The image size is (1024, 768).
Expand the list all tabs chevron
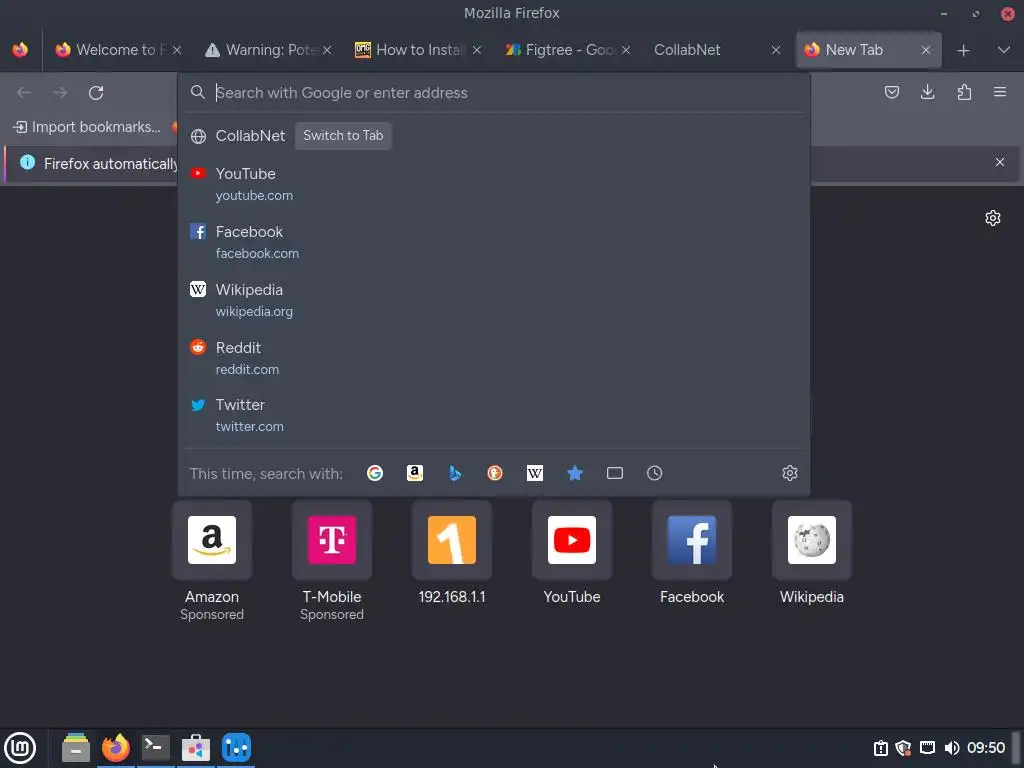pyautogui.click(x=1004, y=50)
